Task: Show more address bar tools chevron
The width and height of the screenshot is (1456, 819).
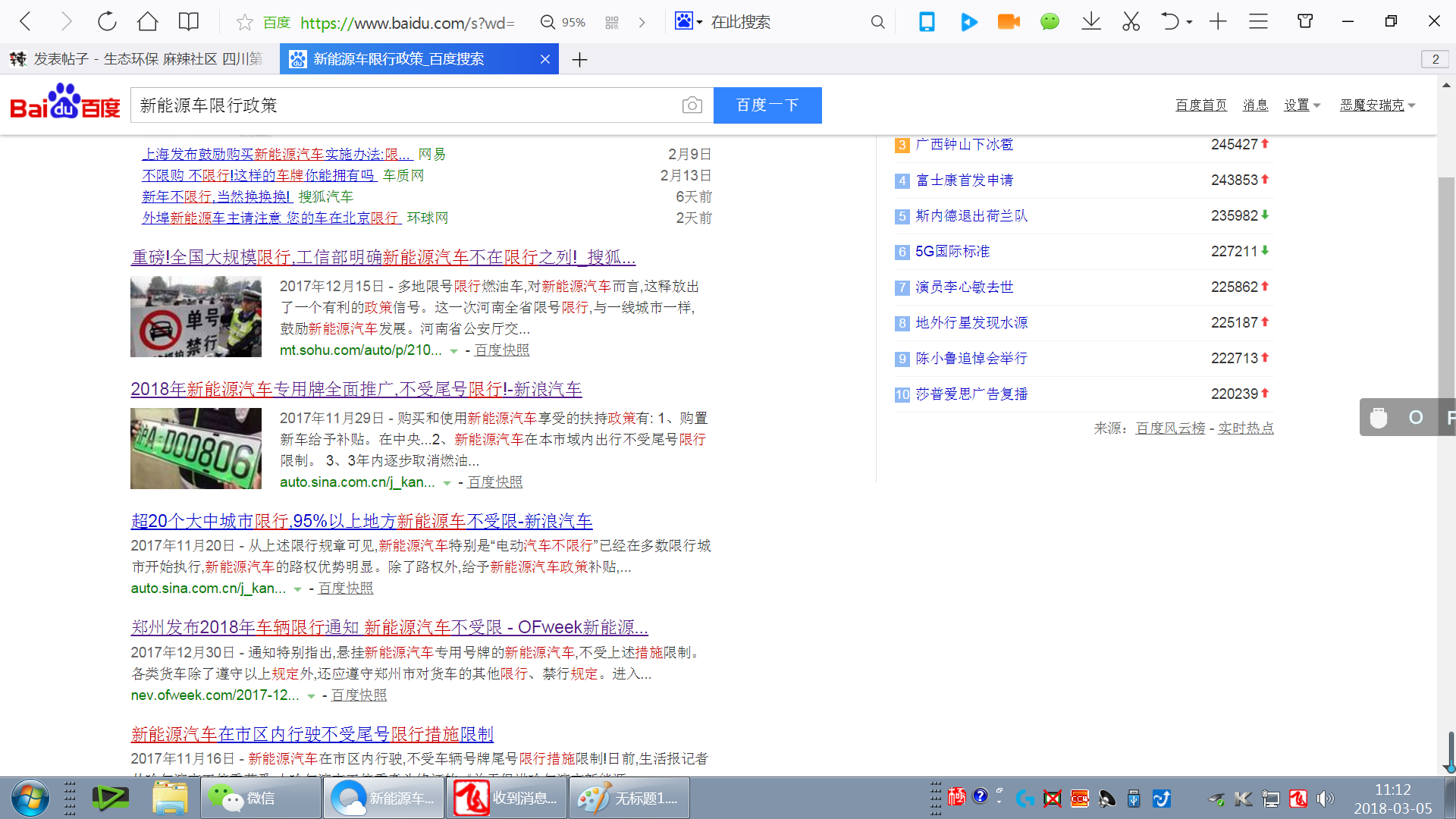Action: 642,23
